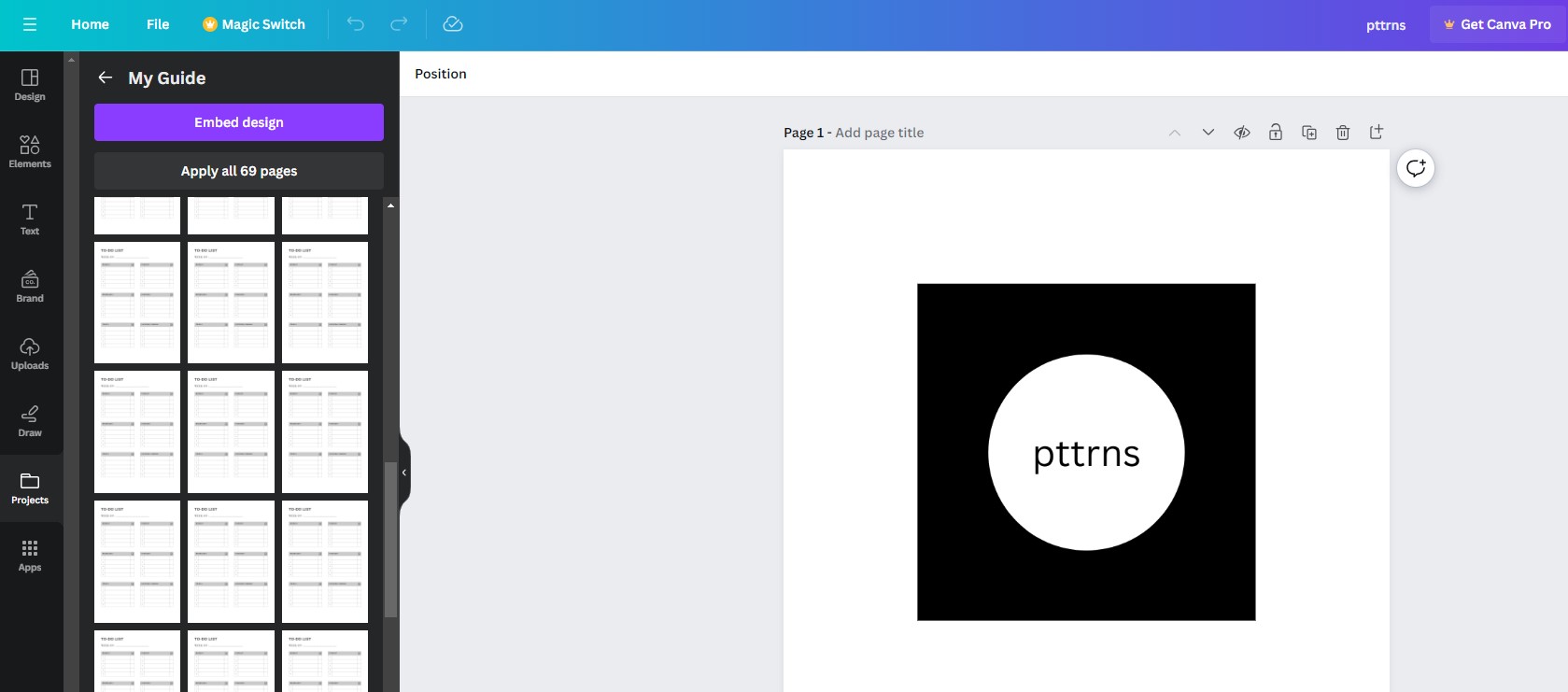Open the File menu
Screen dimensions: 1568x692
pyautogui.click(x=158, y=24)
